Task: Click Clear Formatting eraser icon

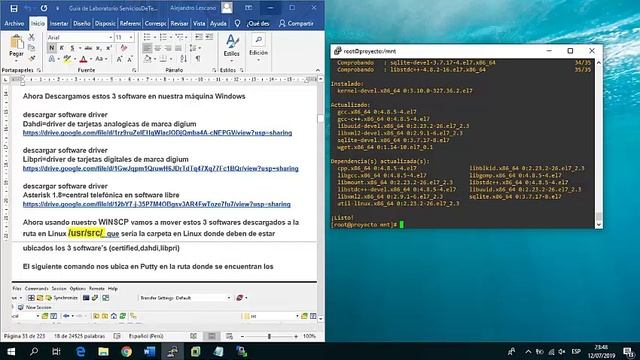Action: click(124, 48)
